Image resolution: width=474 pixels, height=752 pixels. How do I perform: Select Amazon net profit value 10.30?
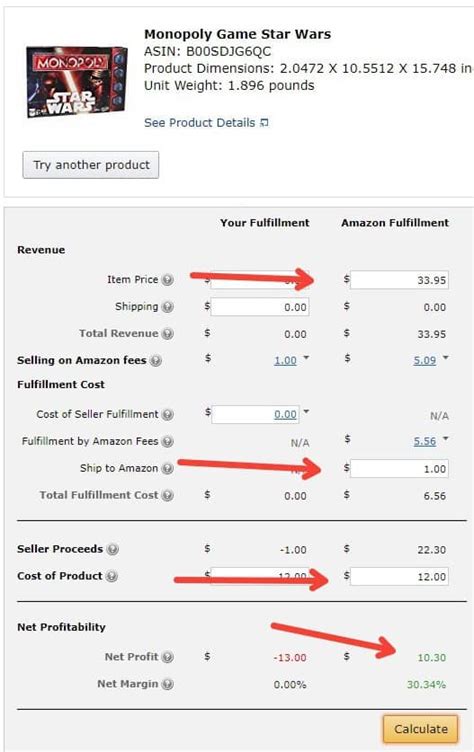tap(432, 658)
